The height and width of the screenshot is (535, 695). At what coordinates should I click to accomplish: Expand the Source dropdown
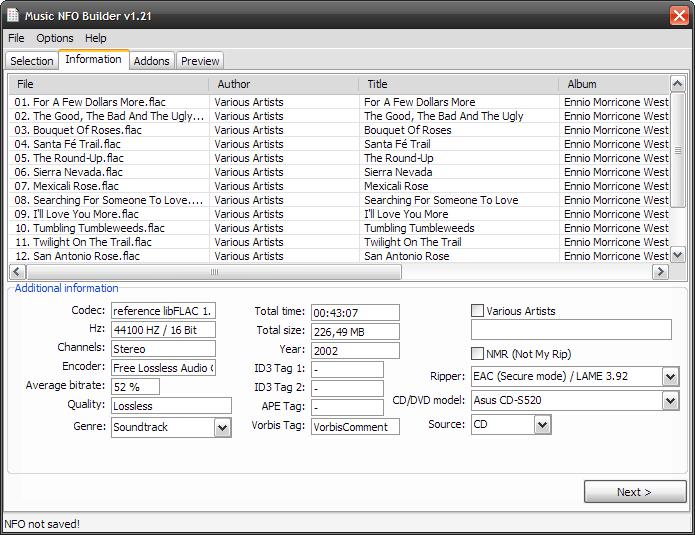(542, 425)
